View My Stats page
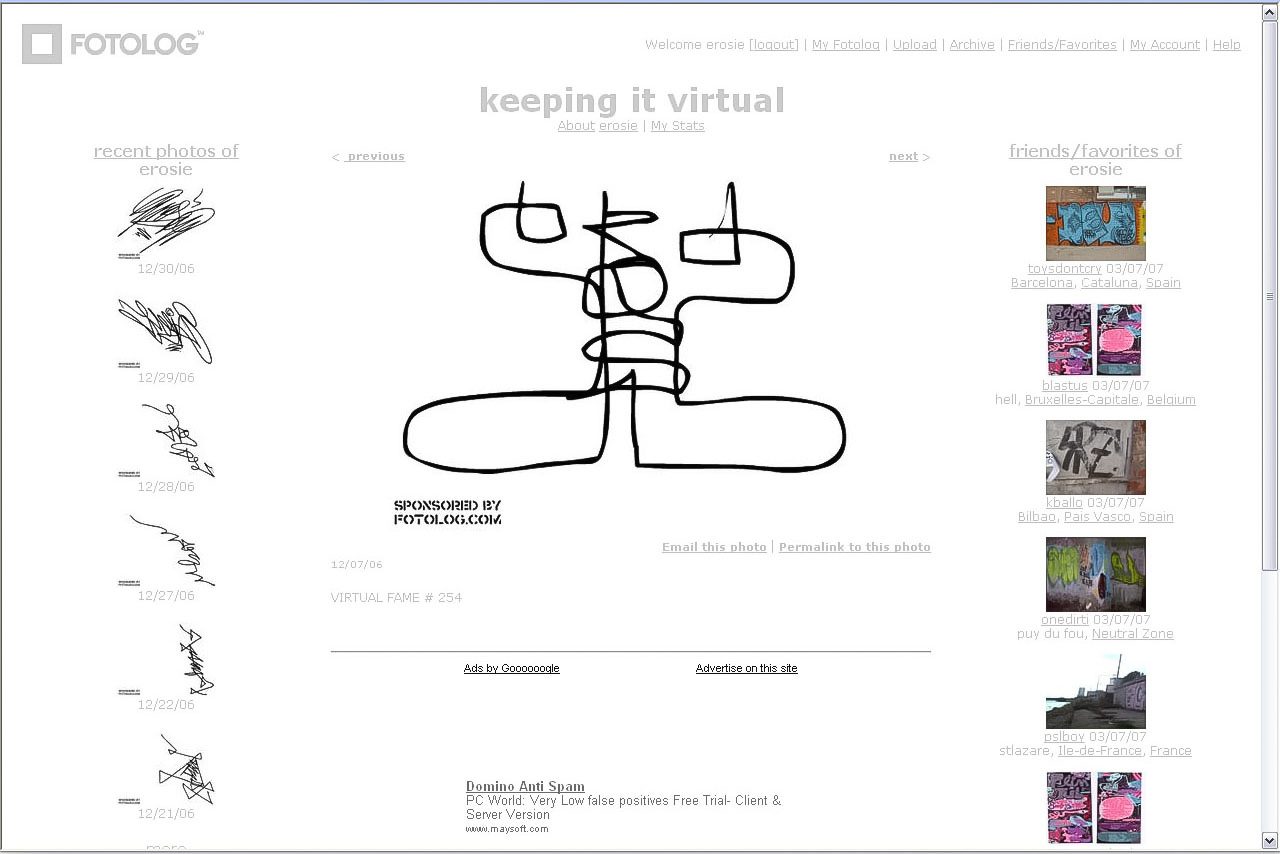This screenshot has height=854, width=1280. click(677, 126)
